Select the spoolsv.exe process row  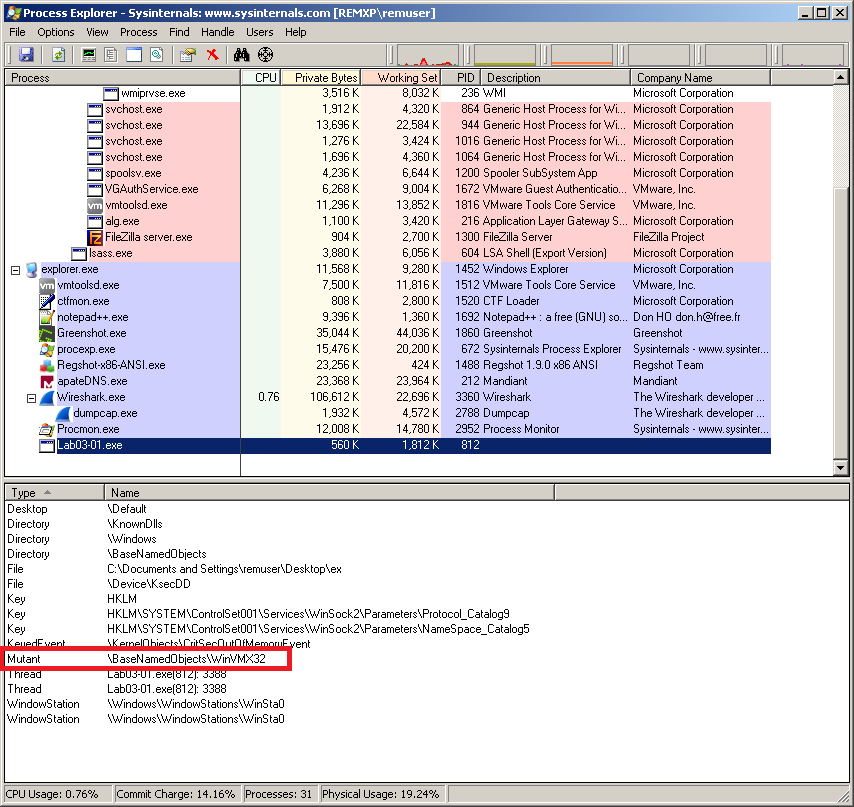388,173
